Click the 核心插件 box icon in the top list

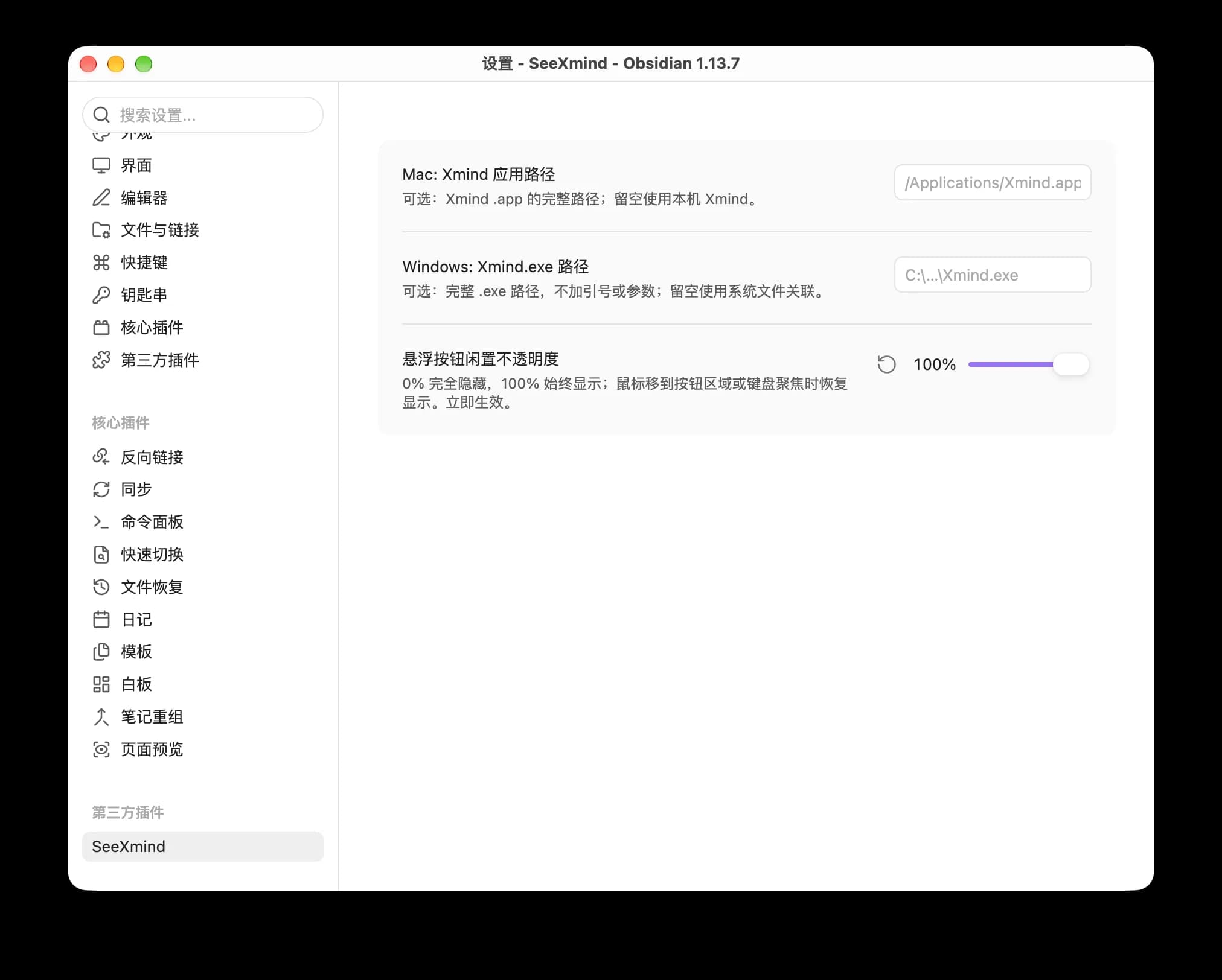click(101, 328)
